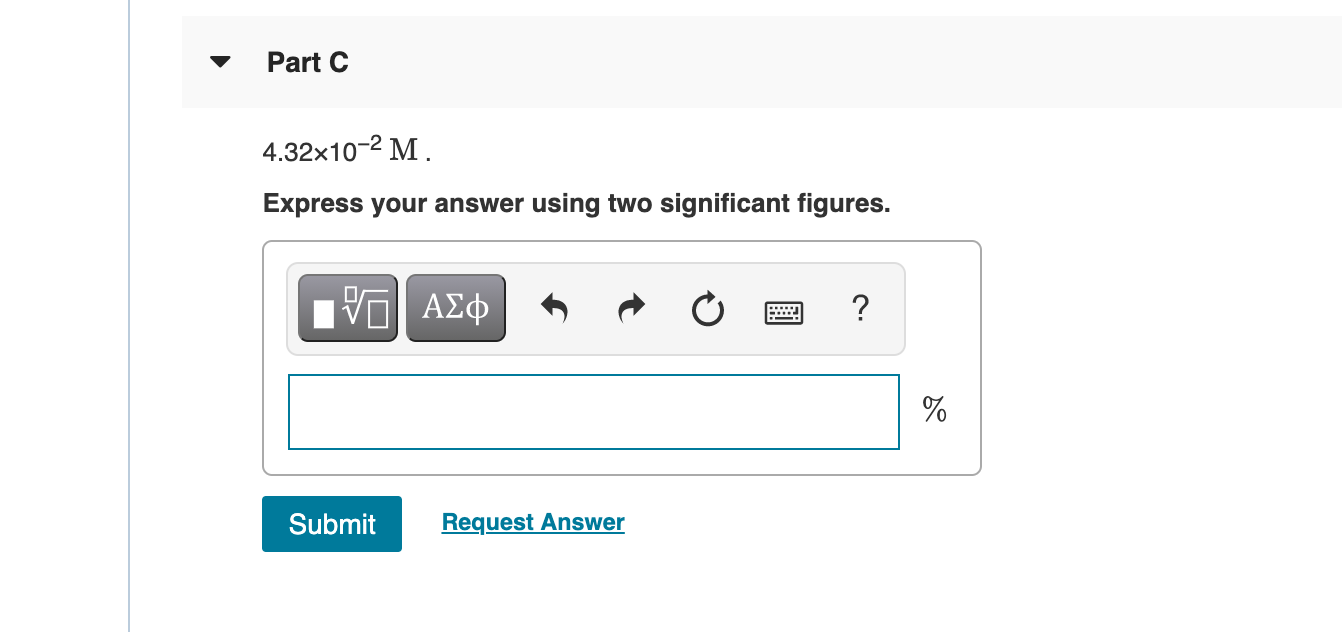Click the redo arrow in the toolbar
The image size is (1342, 632).
pos(630,308)
